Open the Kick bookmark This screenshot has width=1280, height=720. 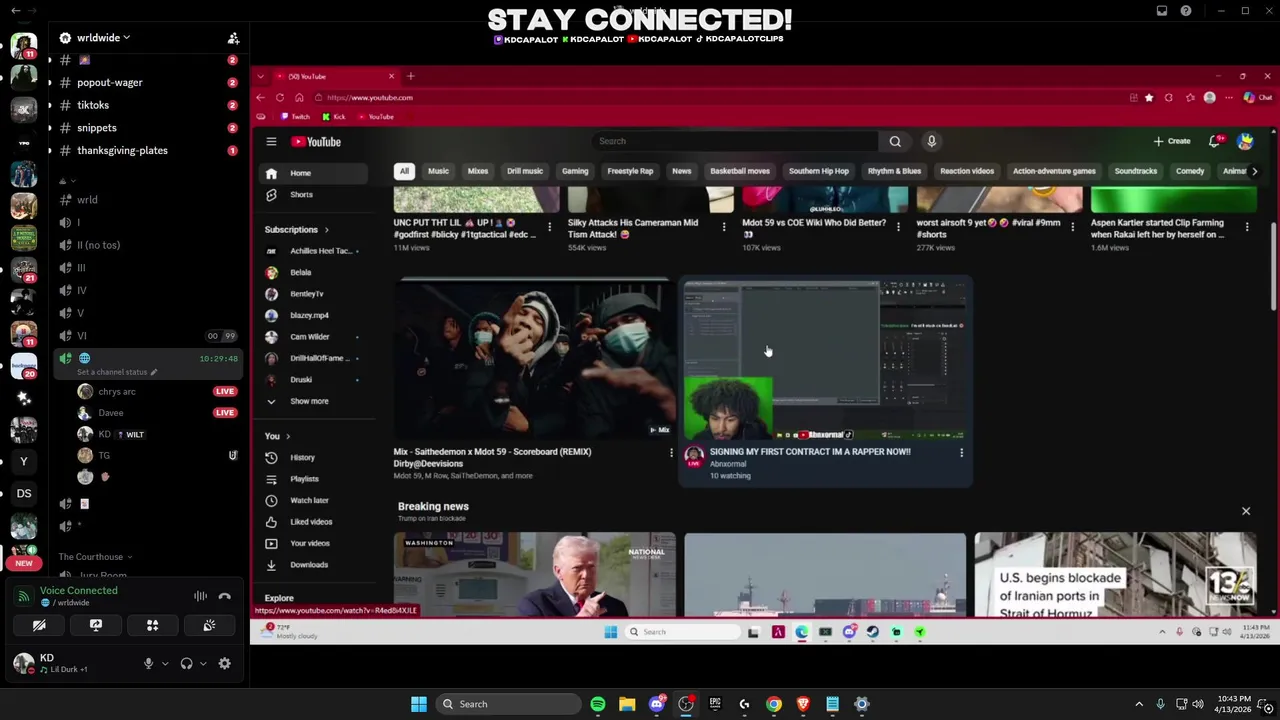(x=333, y=117)
